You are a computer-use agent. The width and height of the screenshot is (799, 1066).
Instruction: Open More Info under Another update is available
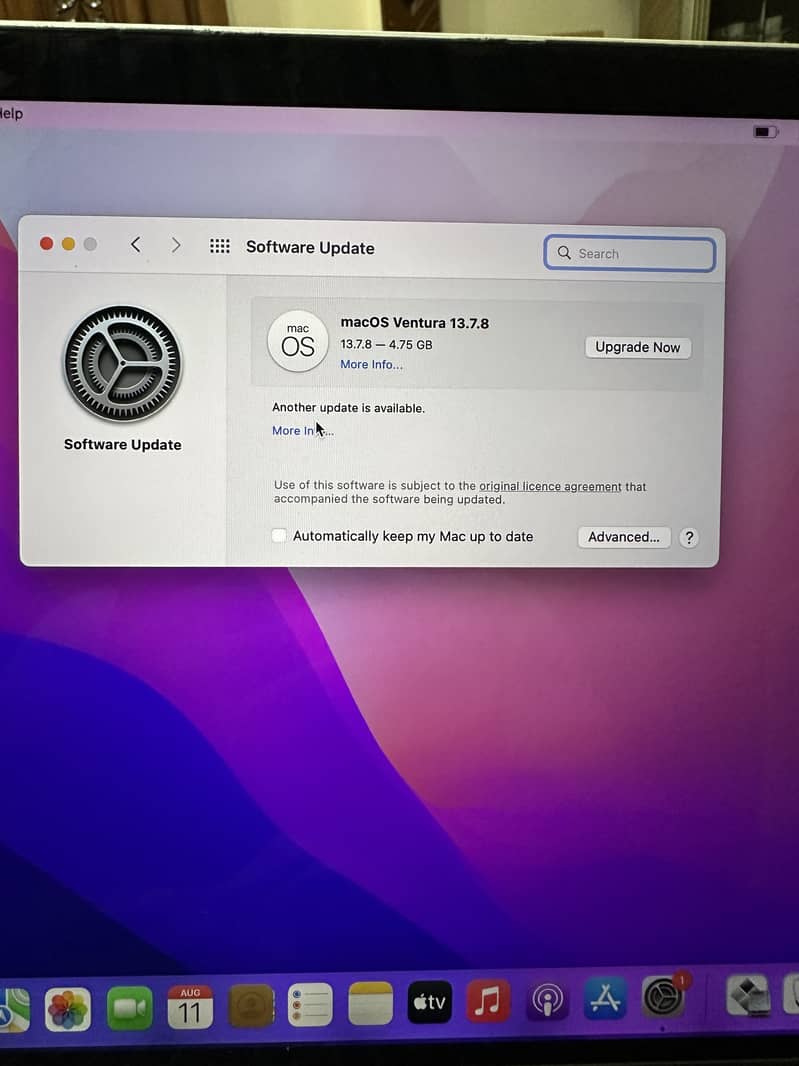(303, 430)
